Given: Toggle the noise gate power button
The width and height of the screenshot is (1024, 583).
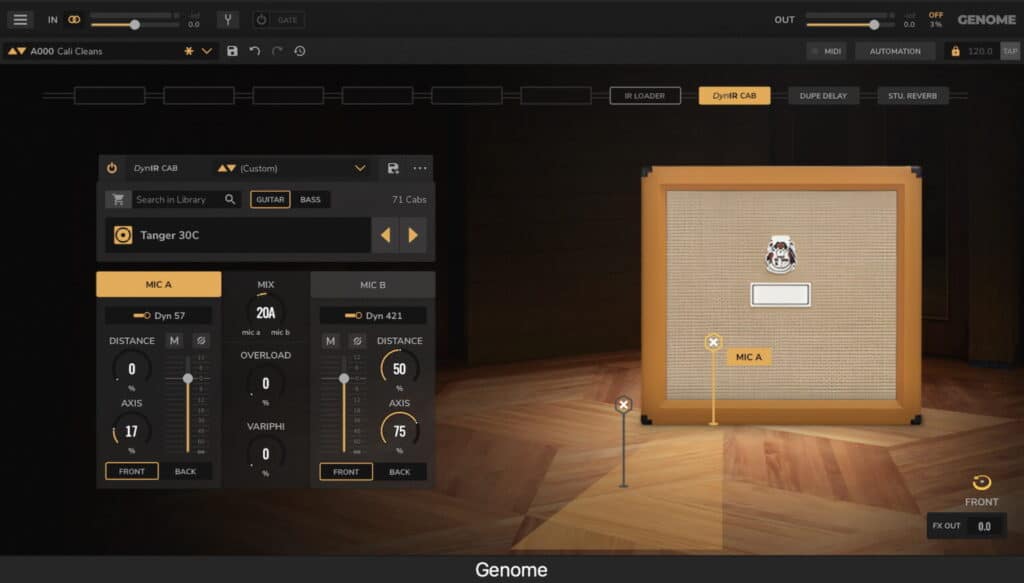Looking at the screenshot, I should pyautogui.click(x=261, y=20).
